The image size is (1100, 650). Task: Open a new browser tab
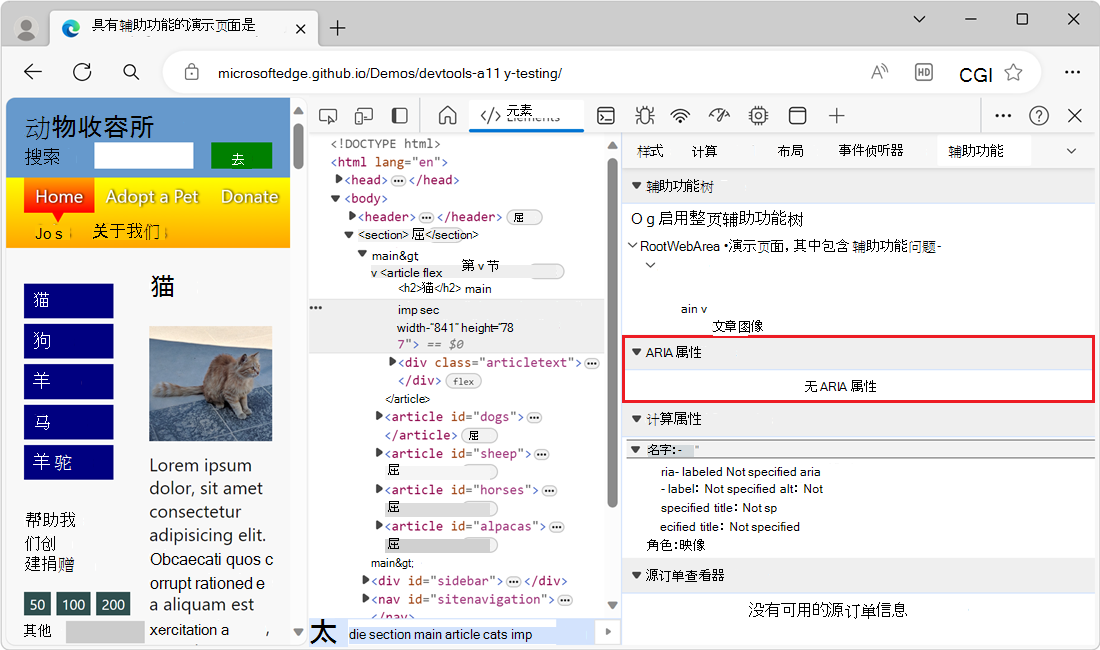pyautogui.click(x=337, y=28)
